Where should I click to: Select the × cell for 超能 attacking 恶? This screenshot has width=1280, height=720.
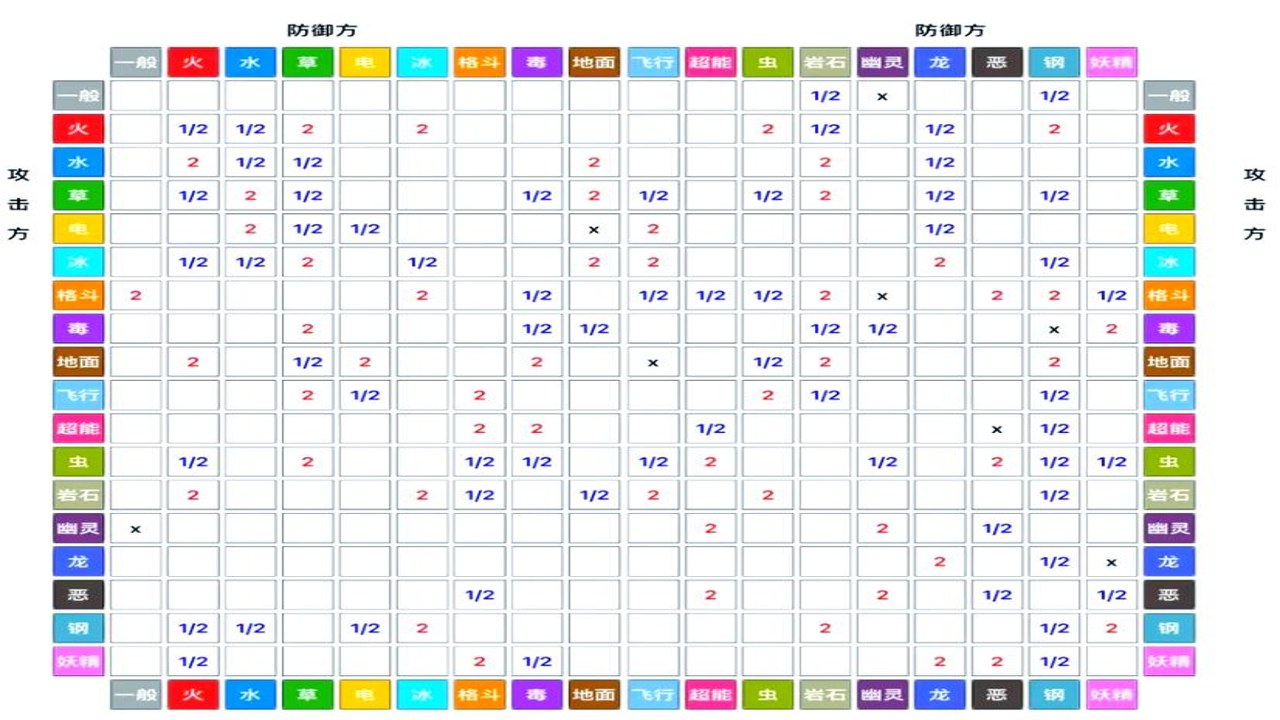pos(997,428)
